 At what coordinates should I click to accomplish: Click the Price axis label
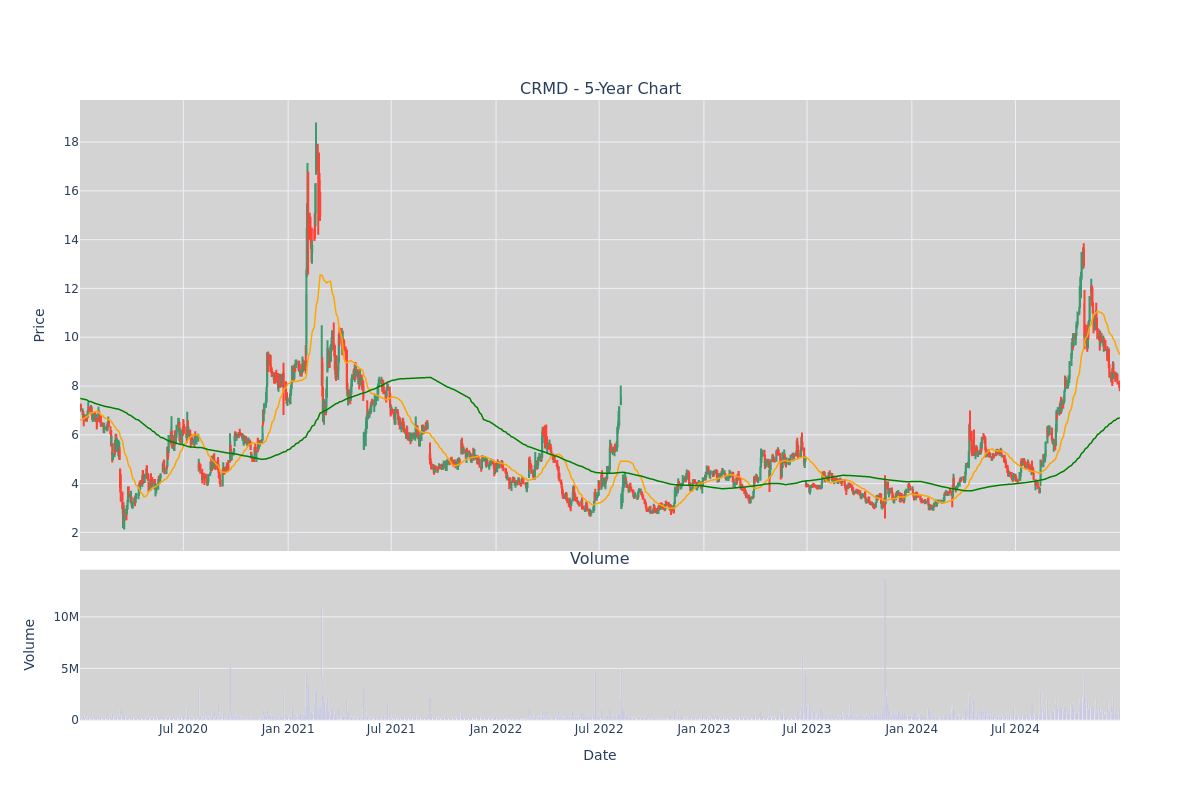point(39,325)
